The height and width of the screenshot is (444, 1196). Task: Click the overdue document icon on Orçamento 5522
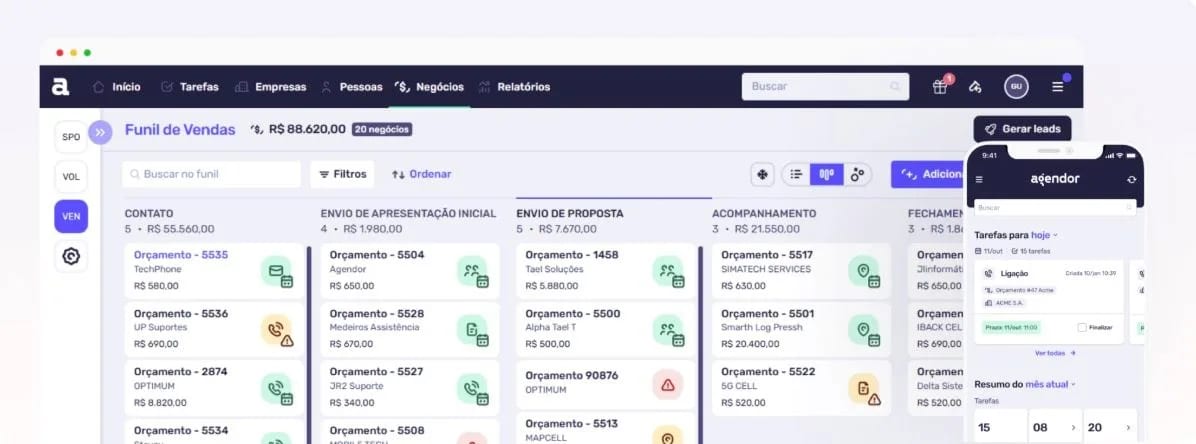coord(864,389)
